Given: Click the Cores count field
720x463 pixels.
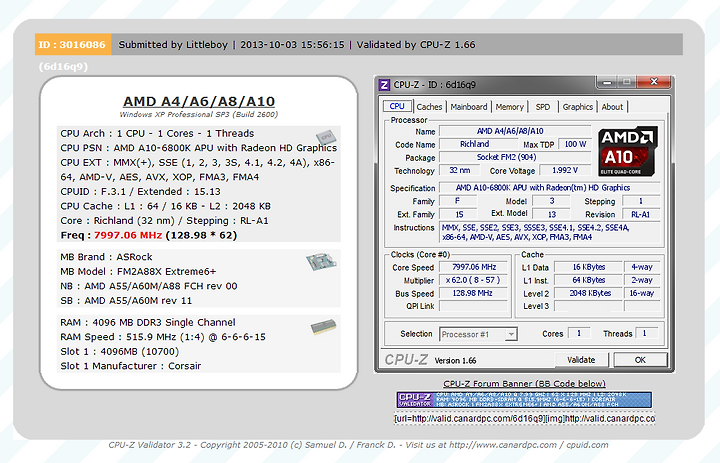Looking at the screenshot, I should 579,333.
